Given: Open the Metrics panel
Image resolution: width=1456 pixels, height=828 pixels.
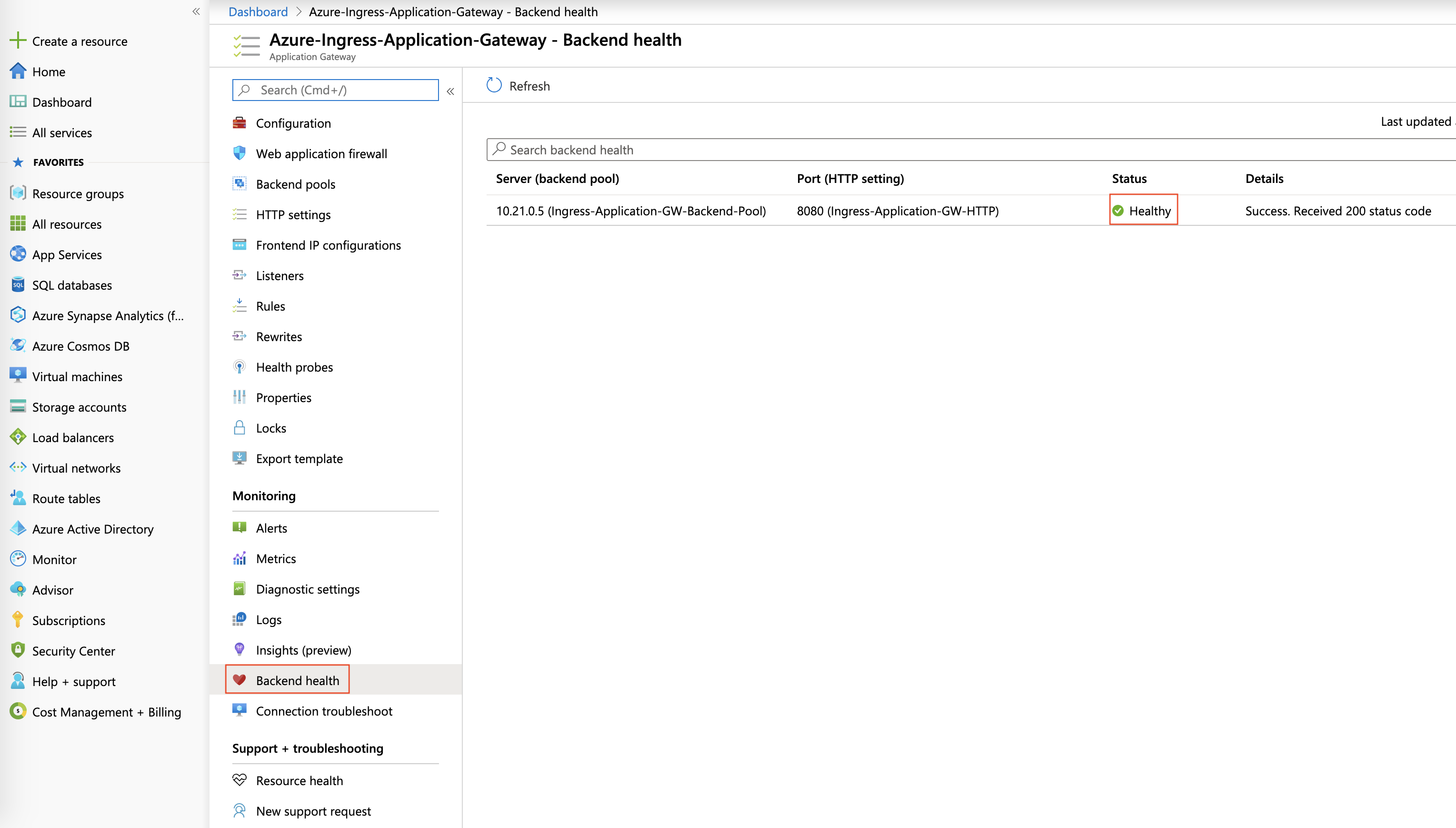Looking at the screenshot, I should click(276, 558).
